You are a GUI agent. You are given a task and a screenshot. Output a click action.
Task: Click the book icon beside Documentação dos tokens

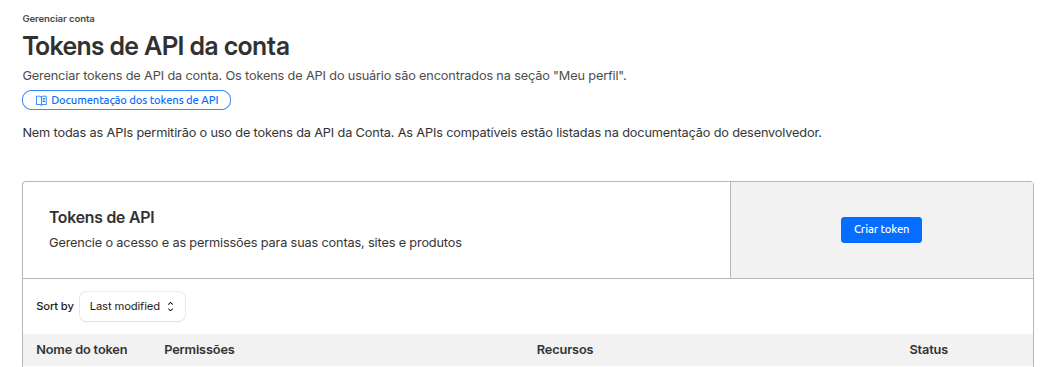(41, 100)
